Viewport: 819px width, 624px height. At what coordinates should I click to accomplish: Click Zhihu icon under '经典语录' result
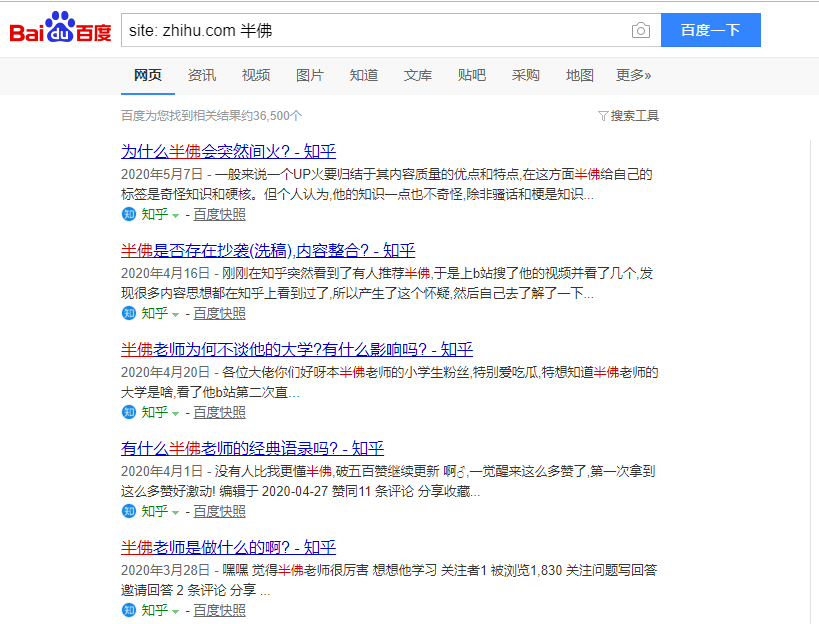pyautogui.click(x=129, y=511)
